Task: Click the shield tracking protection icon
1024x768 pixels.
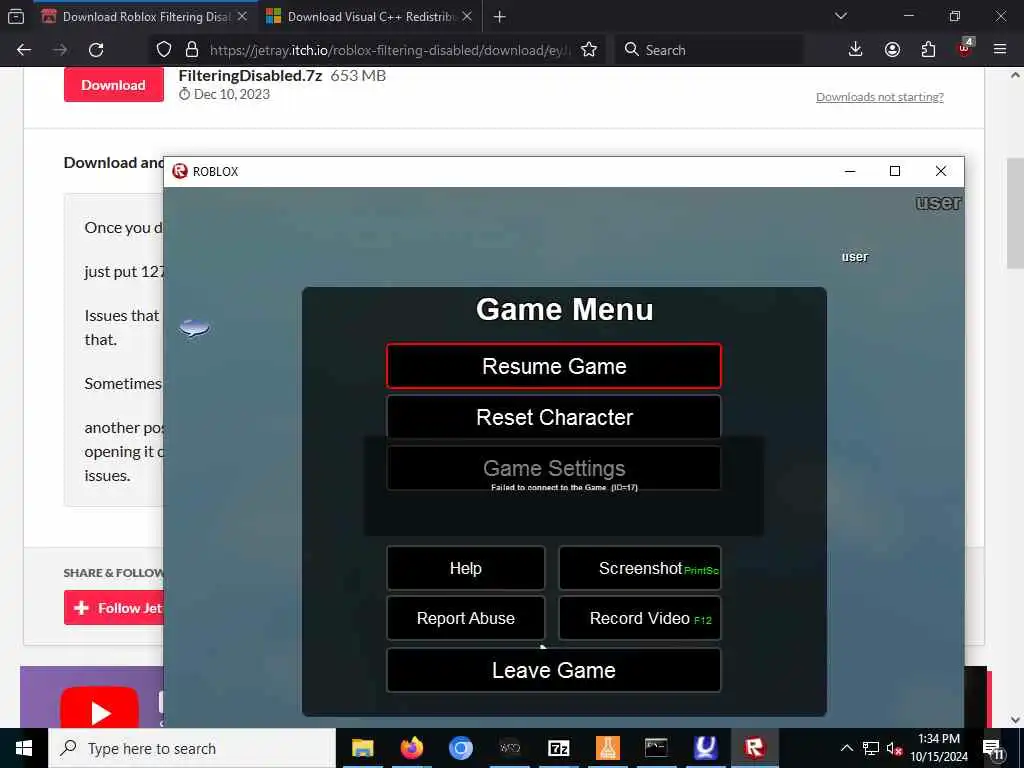Action: 164,50
